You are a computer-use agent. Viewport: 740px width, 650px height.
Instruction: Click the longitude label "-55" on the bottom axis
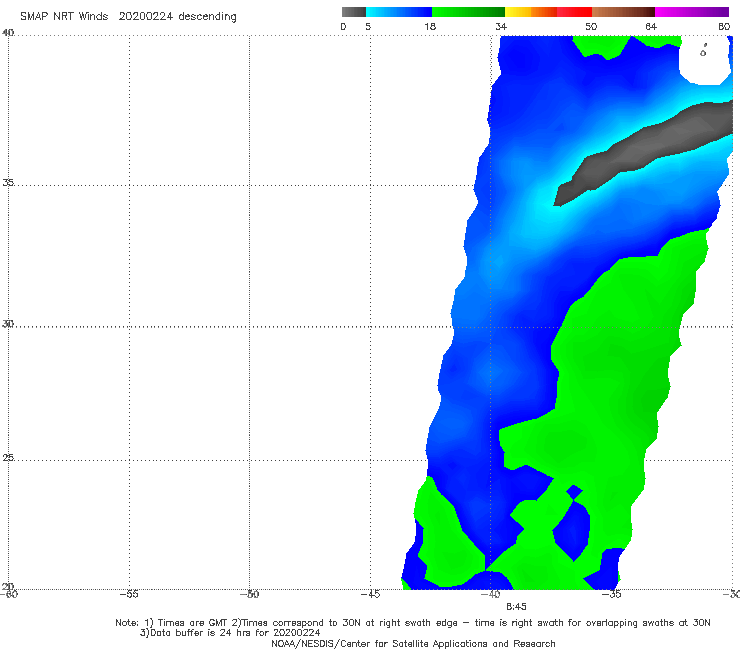[x=129, y=594]
